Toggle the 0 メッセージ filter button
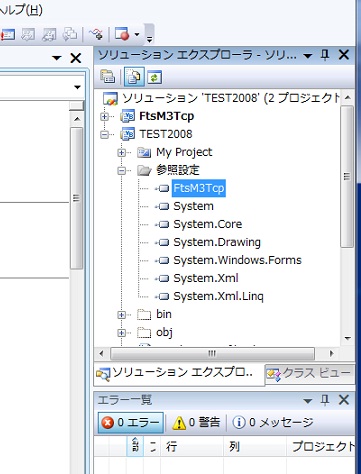Screen dimensions: 361x474 273,423
